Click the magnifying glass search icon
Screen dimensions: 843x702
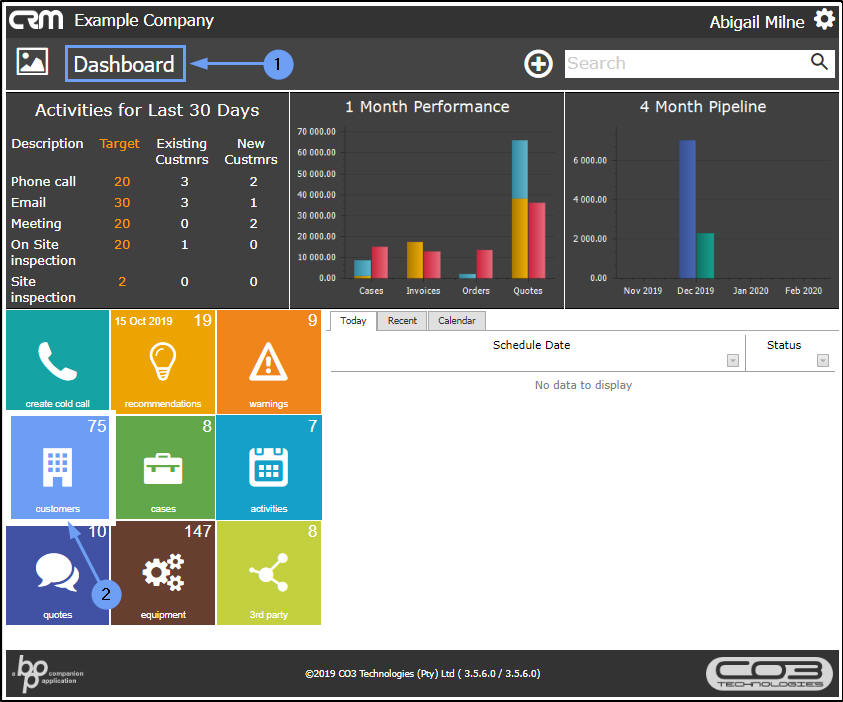click(x=819, y=62)
